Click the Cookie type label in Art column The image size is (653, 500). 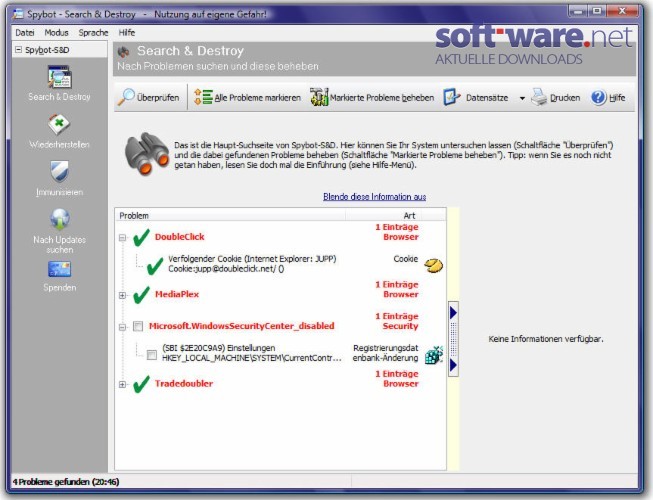[406, 259]
